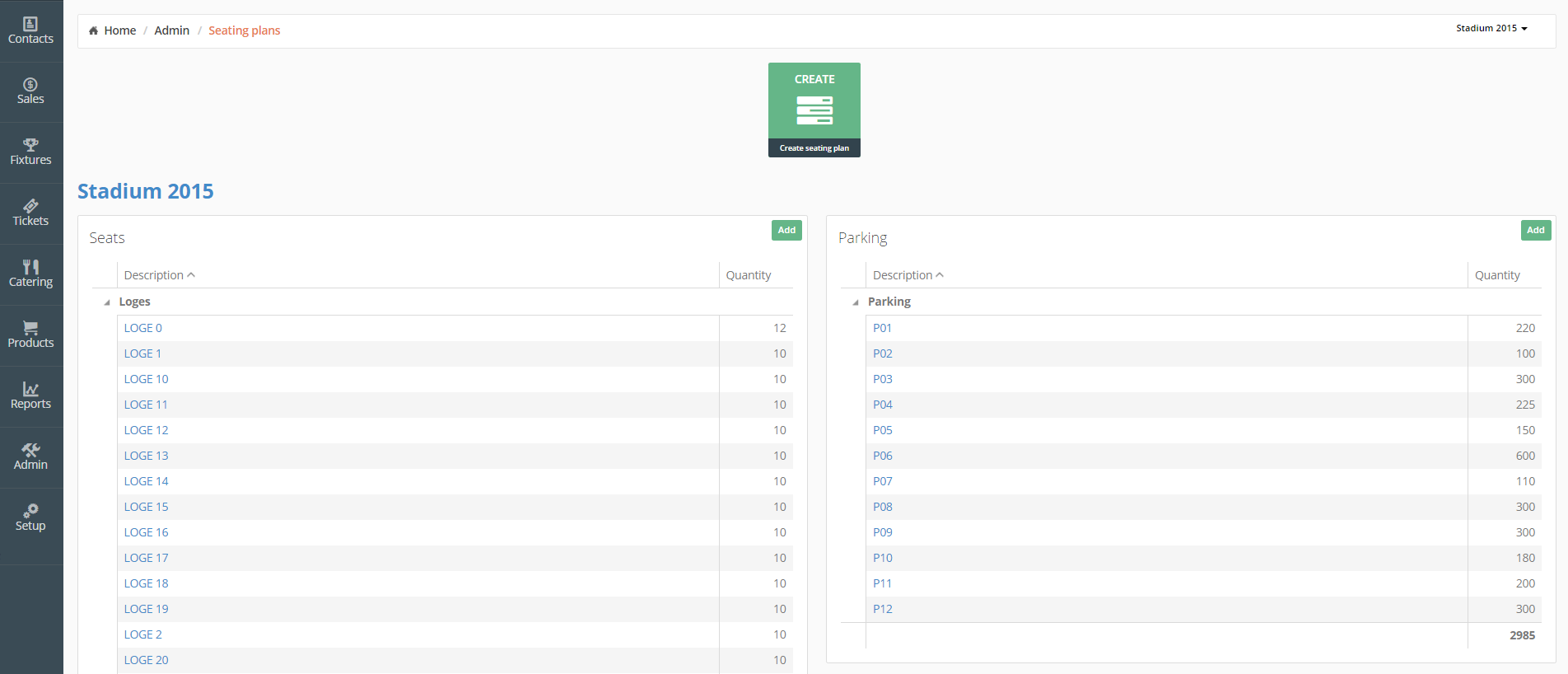Open the P11 parking link
The width and height of the screenshot is (1568, 674).
[882, 583]
